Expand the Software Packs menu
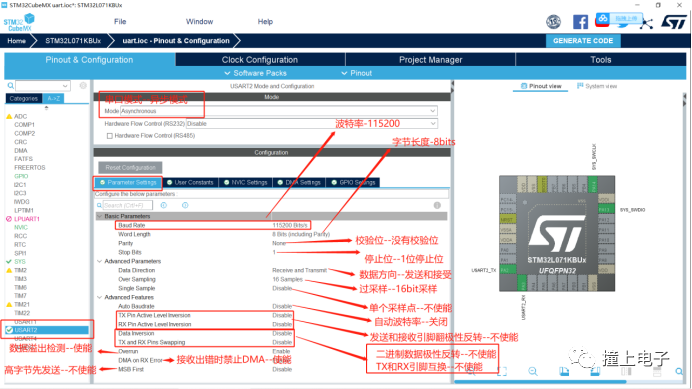Viewport: 692px width, 389px height. click(256, 73)
